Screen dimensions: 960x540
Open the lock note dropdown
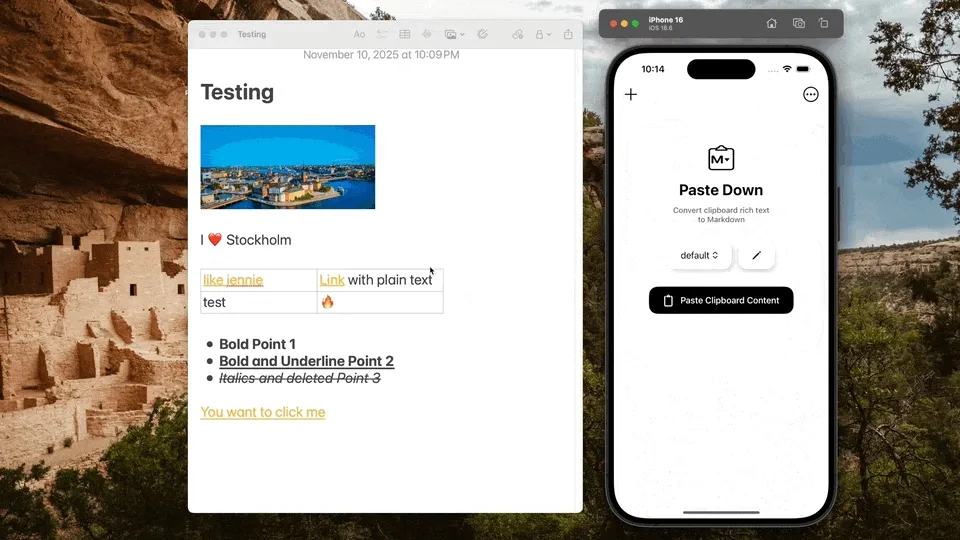[542, 34]
